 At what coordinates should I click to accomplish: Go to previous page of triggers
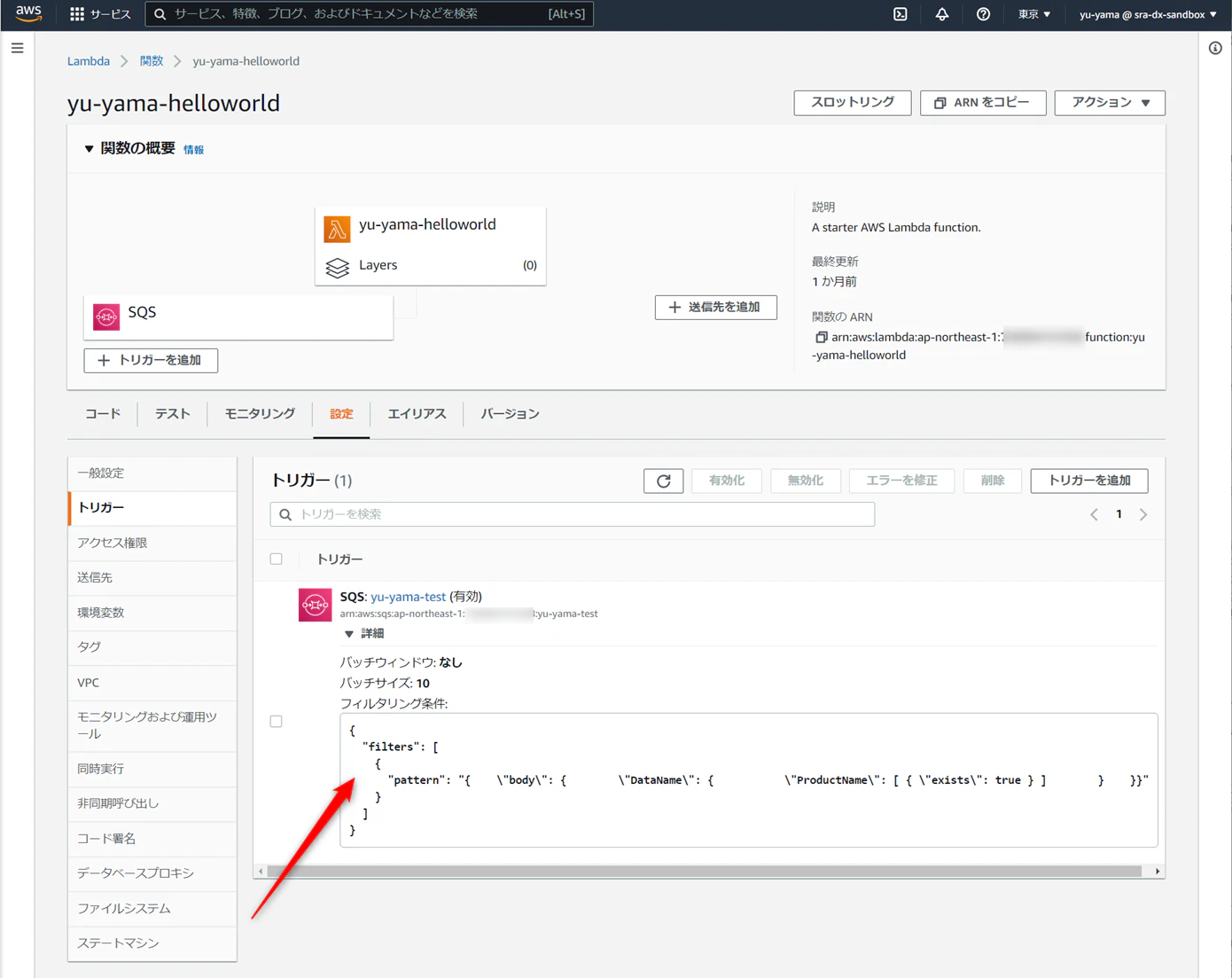click(1094, 514)
